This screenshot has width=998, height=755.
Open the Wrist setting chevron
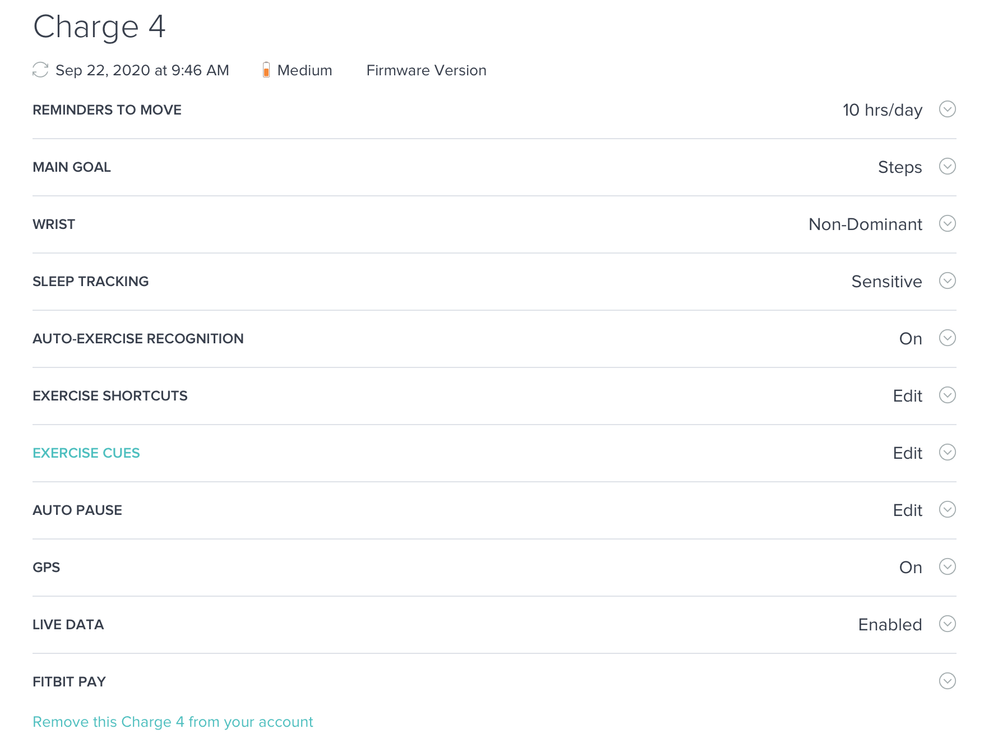[x=947, y=224]
